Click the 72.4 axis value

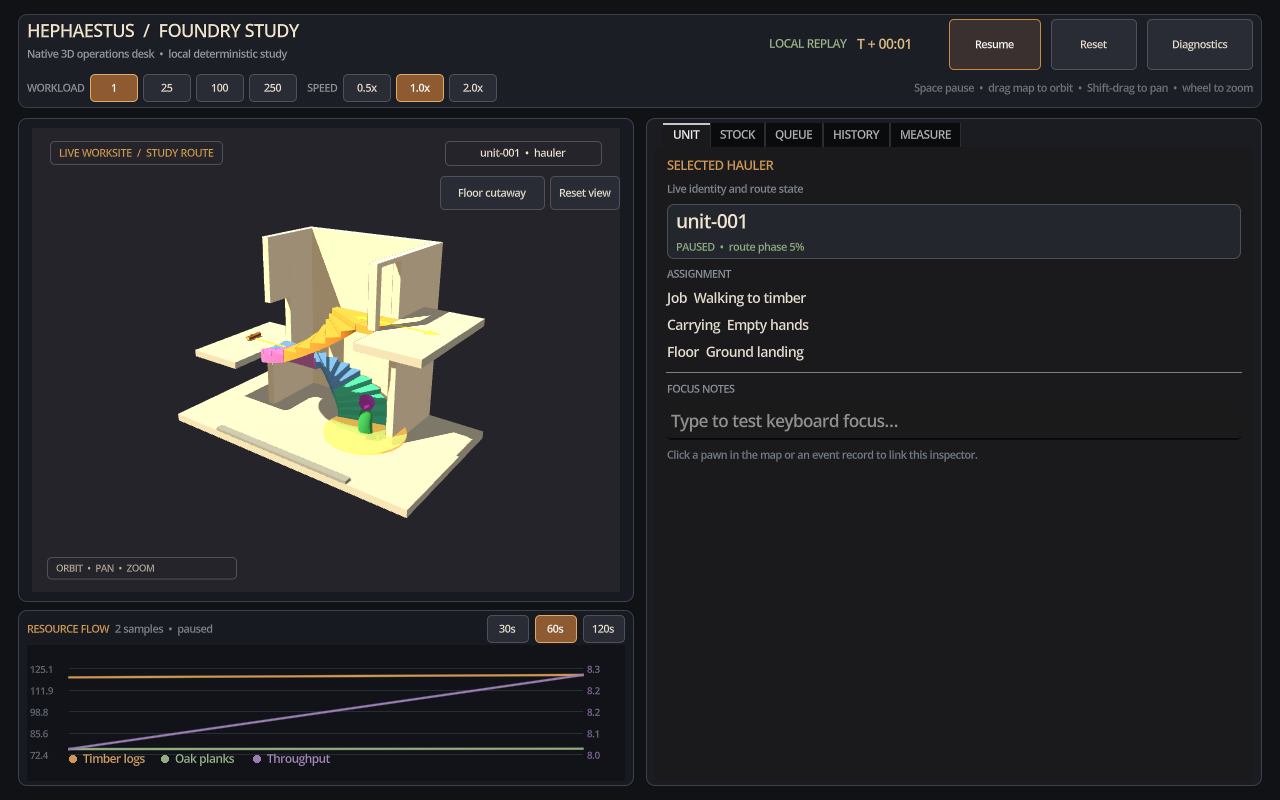41,755
